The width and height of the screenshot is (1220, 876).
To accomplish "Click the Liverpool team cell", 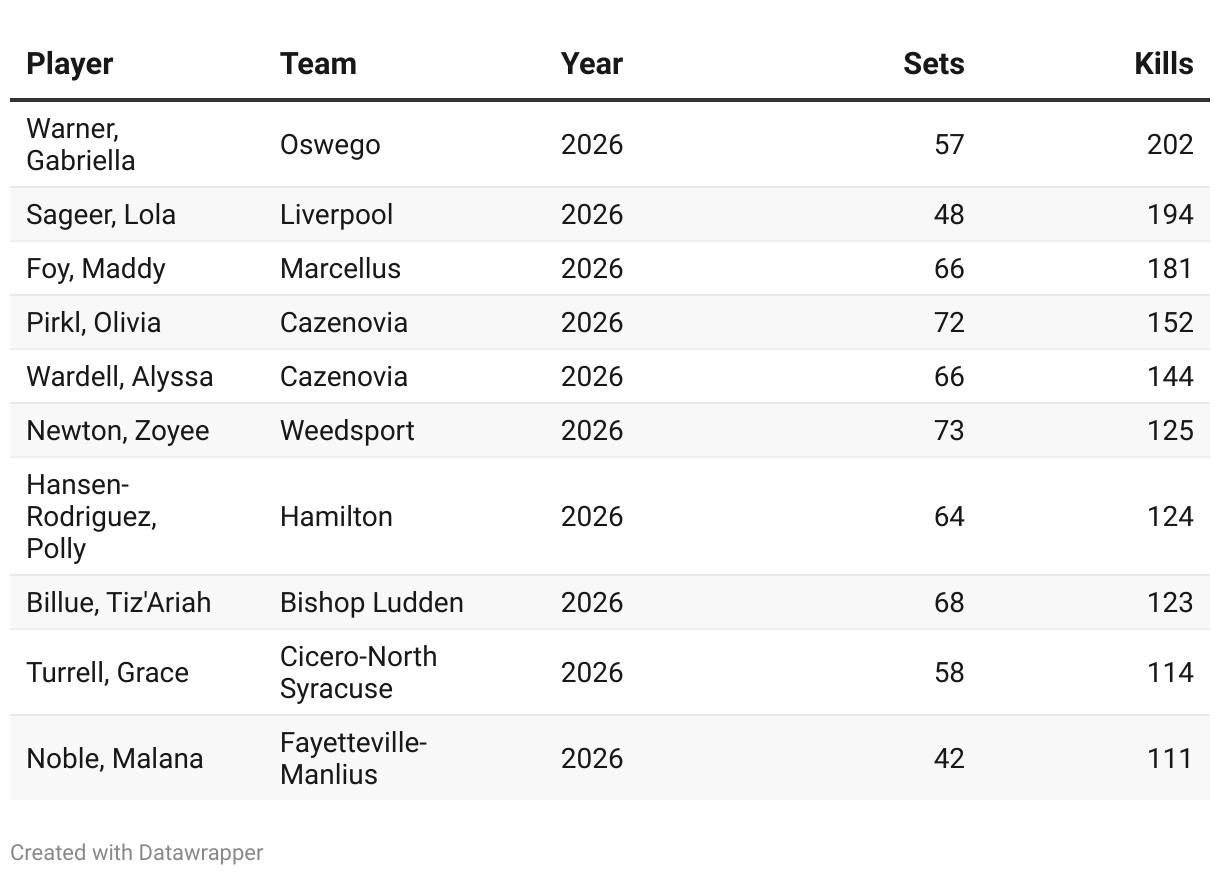I will click(336, 215).
